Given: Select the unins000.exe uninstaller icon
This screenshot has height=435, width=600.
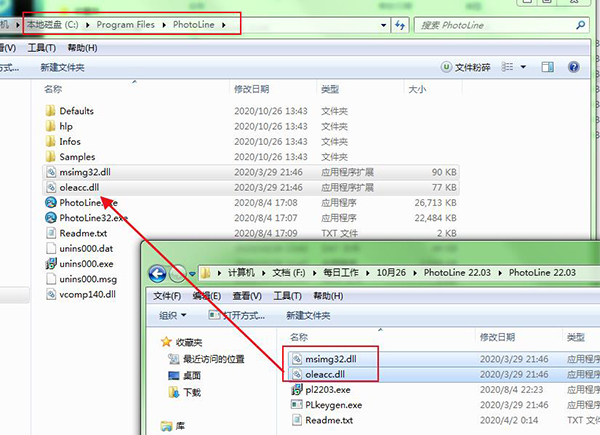Looking at the screenshot, I should 51,264.
